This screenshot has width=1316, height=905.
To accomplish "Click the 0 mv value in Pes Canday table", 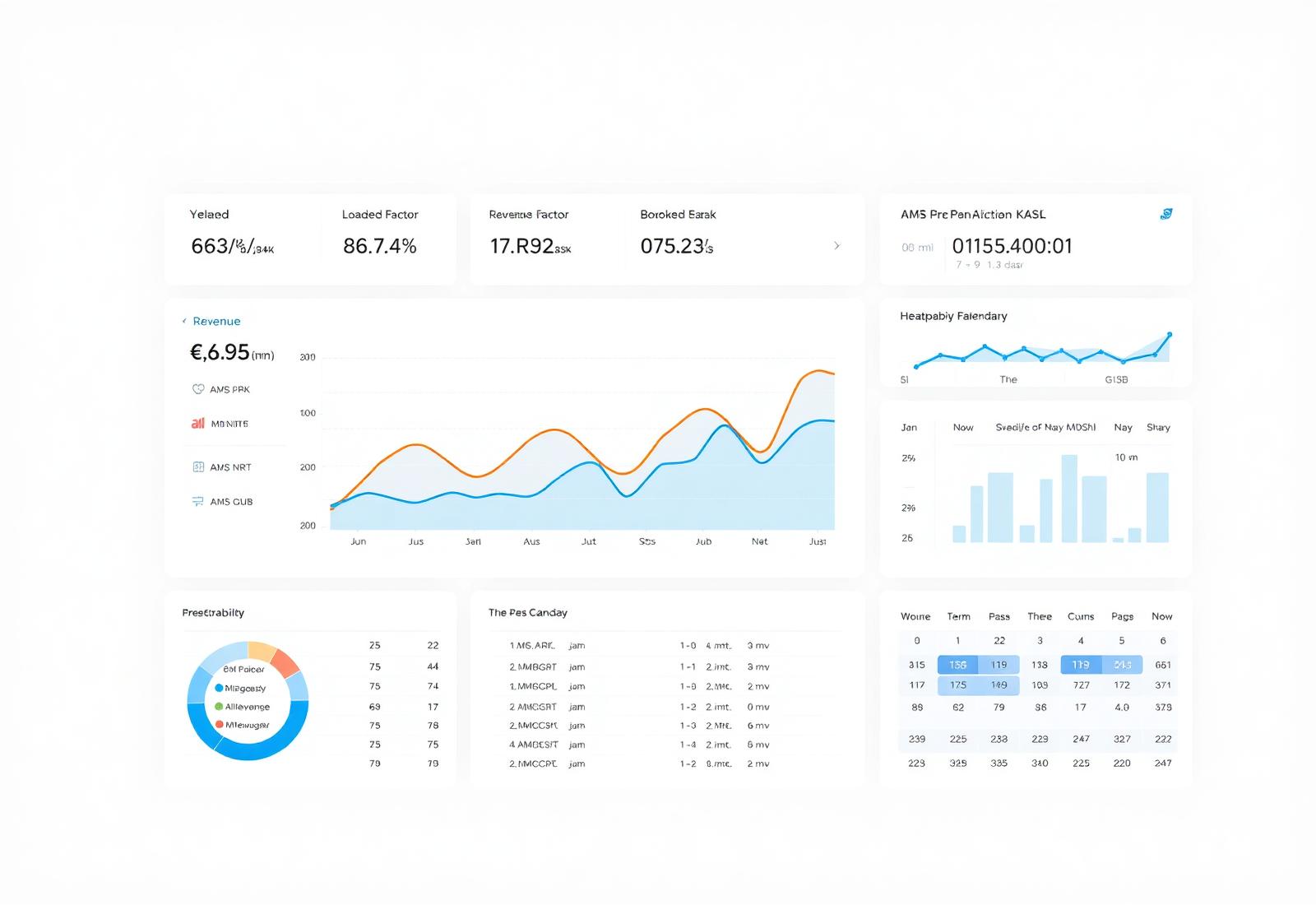I will click(758, 707).
